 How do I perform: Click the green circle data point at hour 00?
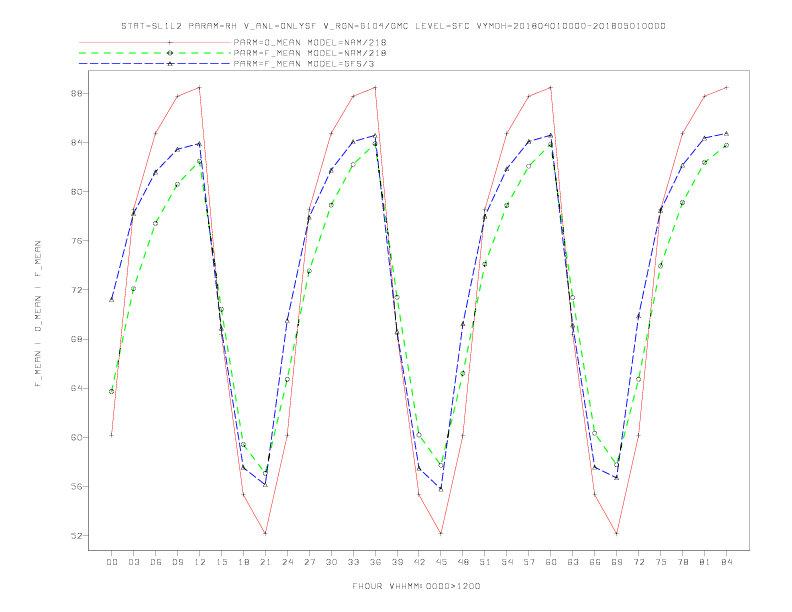[112, 391]
